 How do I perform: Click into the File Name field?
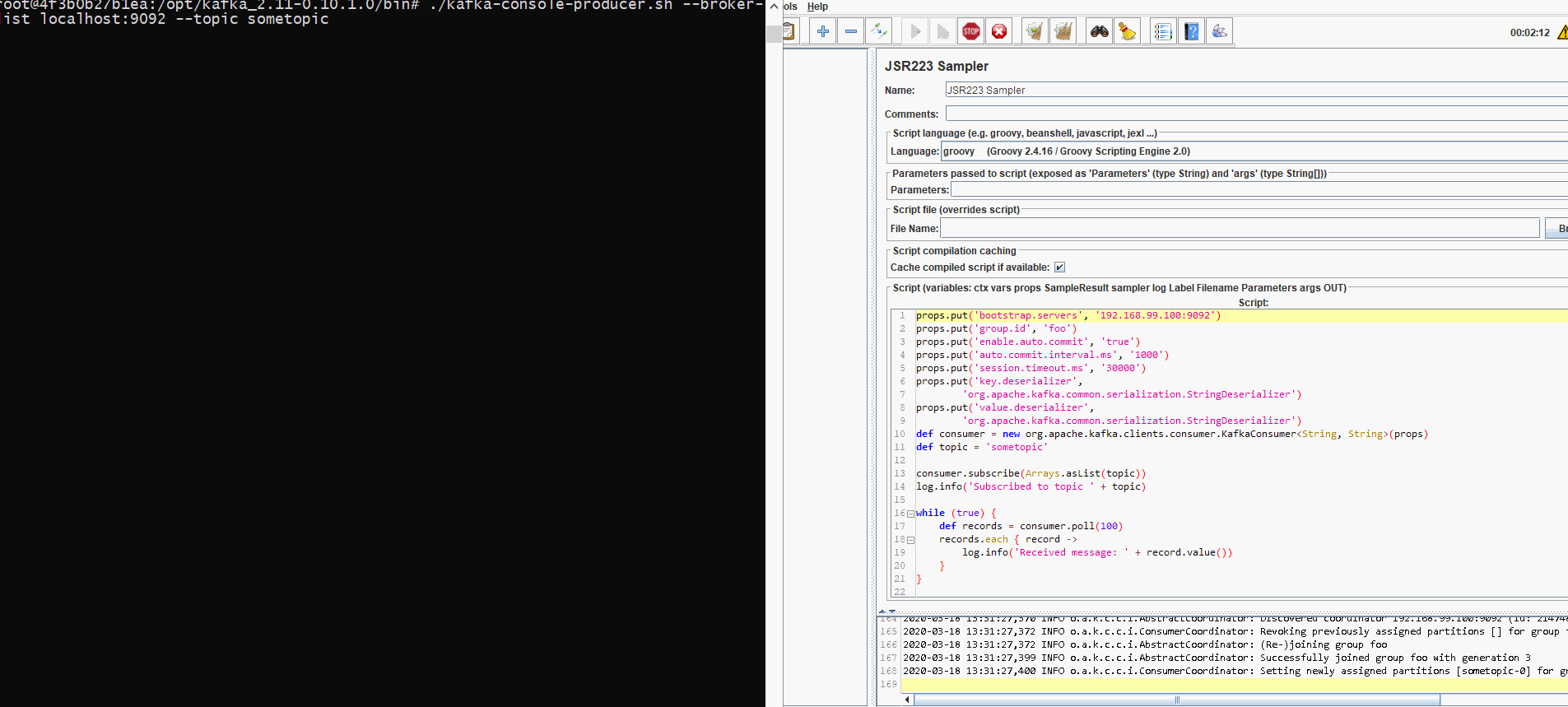coord(1240,228)
